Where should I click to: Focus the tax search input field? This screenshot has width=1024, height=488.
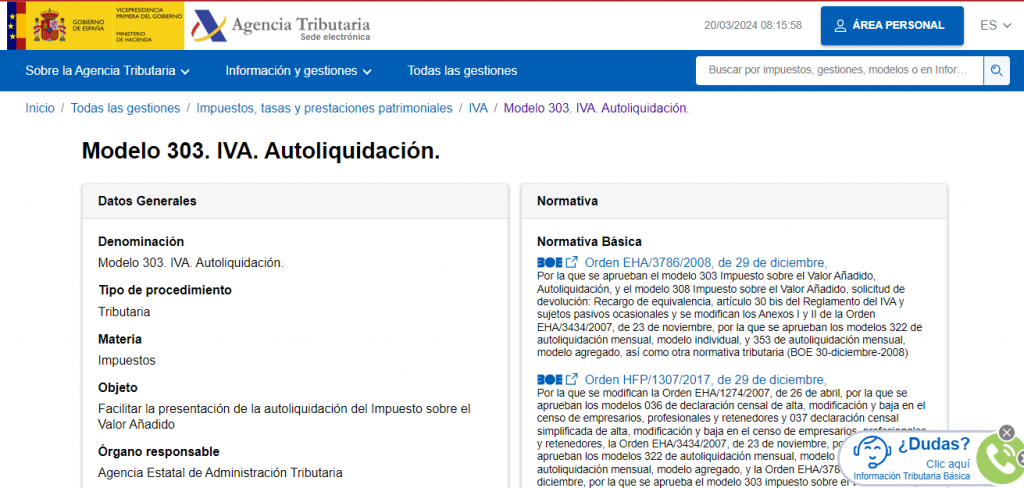[838, 71]
